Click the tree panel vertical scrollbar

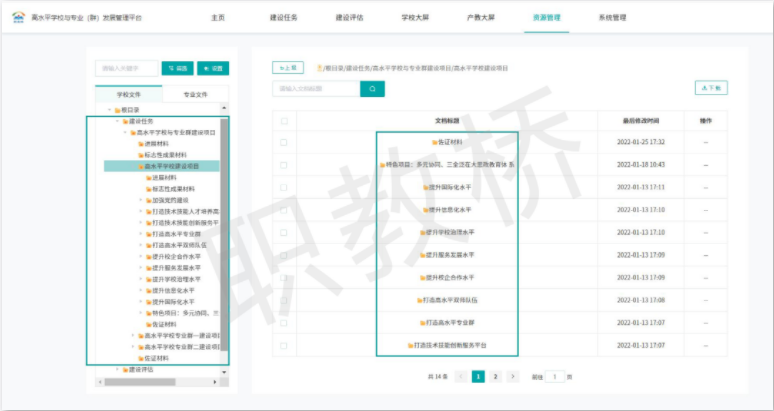point(225,234)
